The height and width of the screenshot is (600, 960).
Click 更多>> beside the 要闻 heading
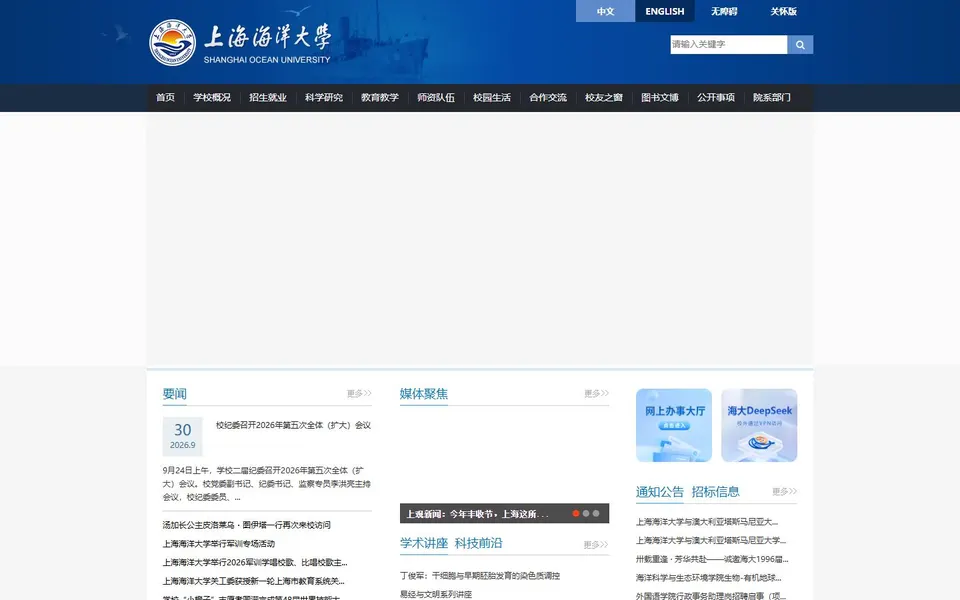coord(359,394)
